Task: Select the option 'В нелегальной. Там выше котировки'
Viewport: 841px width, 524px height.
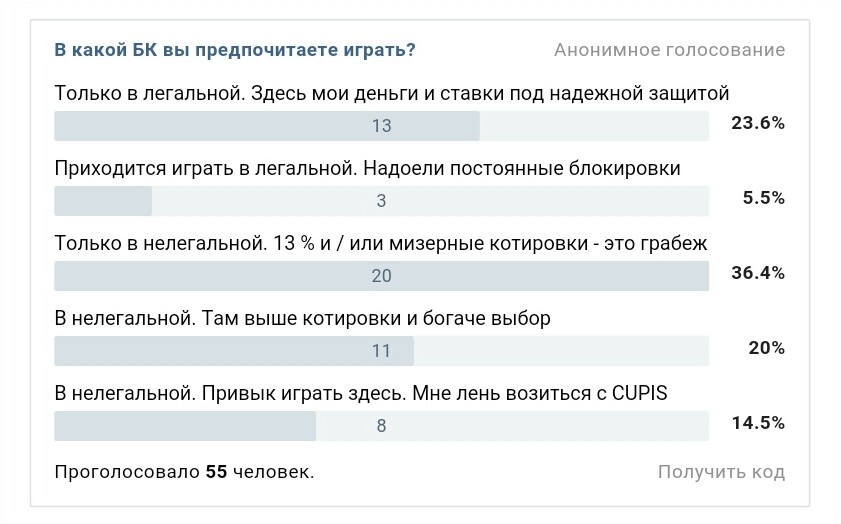Action: (303, 319)
